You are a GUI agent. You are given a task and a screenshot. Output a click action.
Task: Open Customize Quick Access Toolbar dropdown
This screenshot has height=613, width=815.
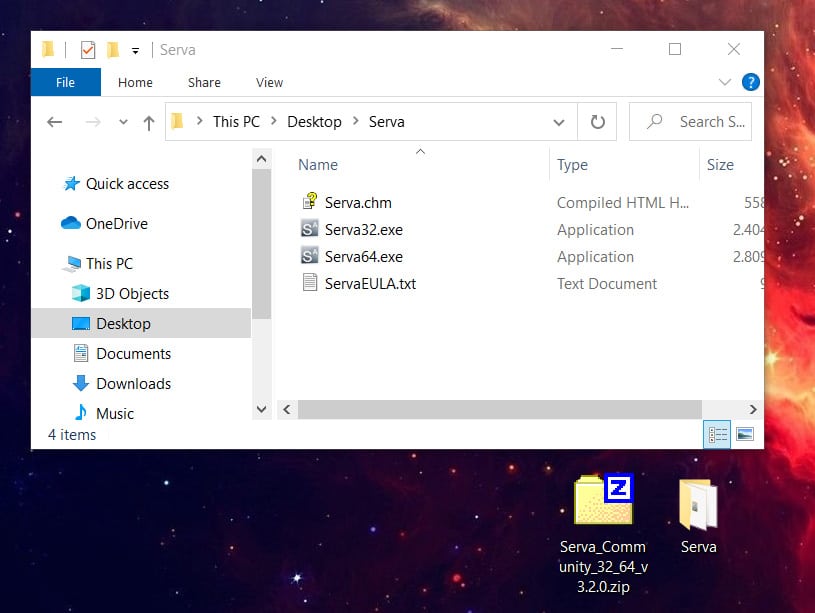pos(135,50)
